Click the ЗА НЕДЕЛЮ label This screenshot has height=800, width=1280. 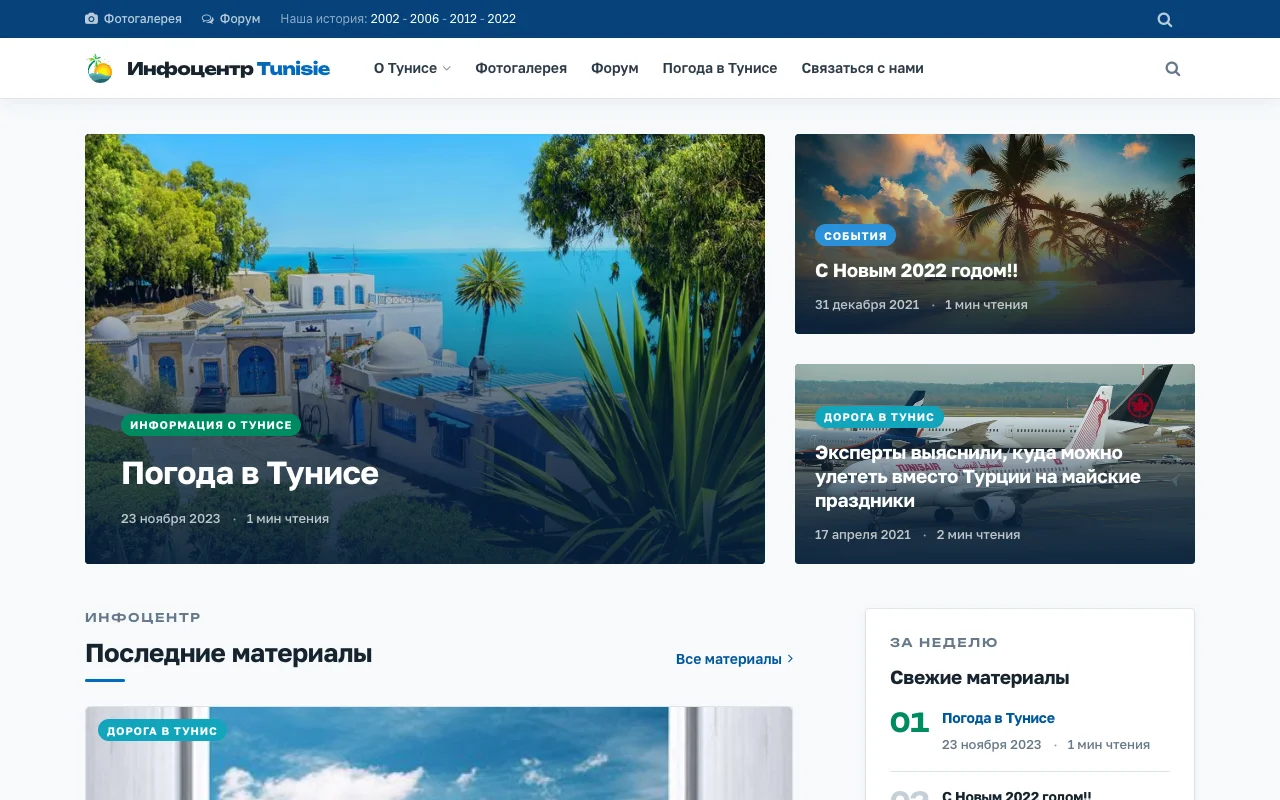tap(944, 643)
